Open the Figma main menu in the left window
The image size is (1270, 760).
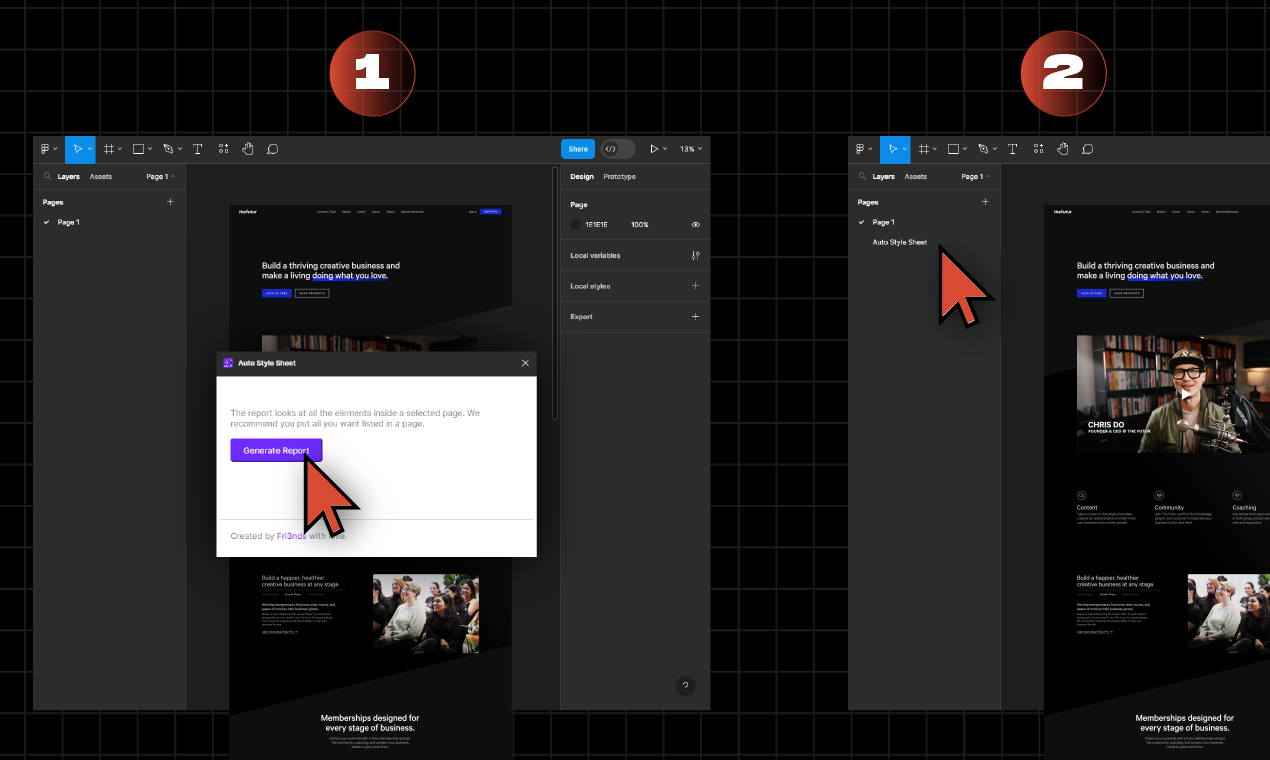pyautogui.click(x=46, y=149)
